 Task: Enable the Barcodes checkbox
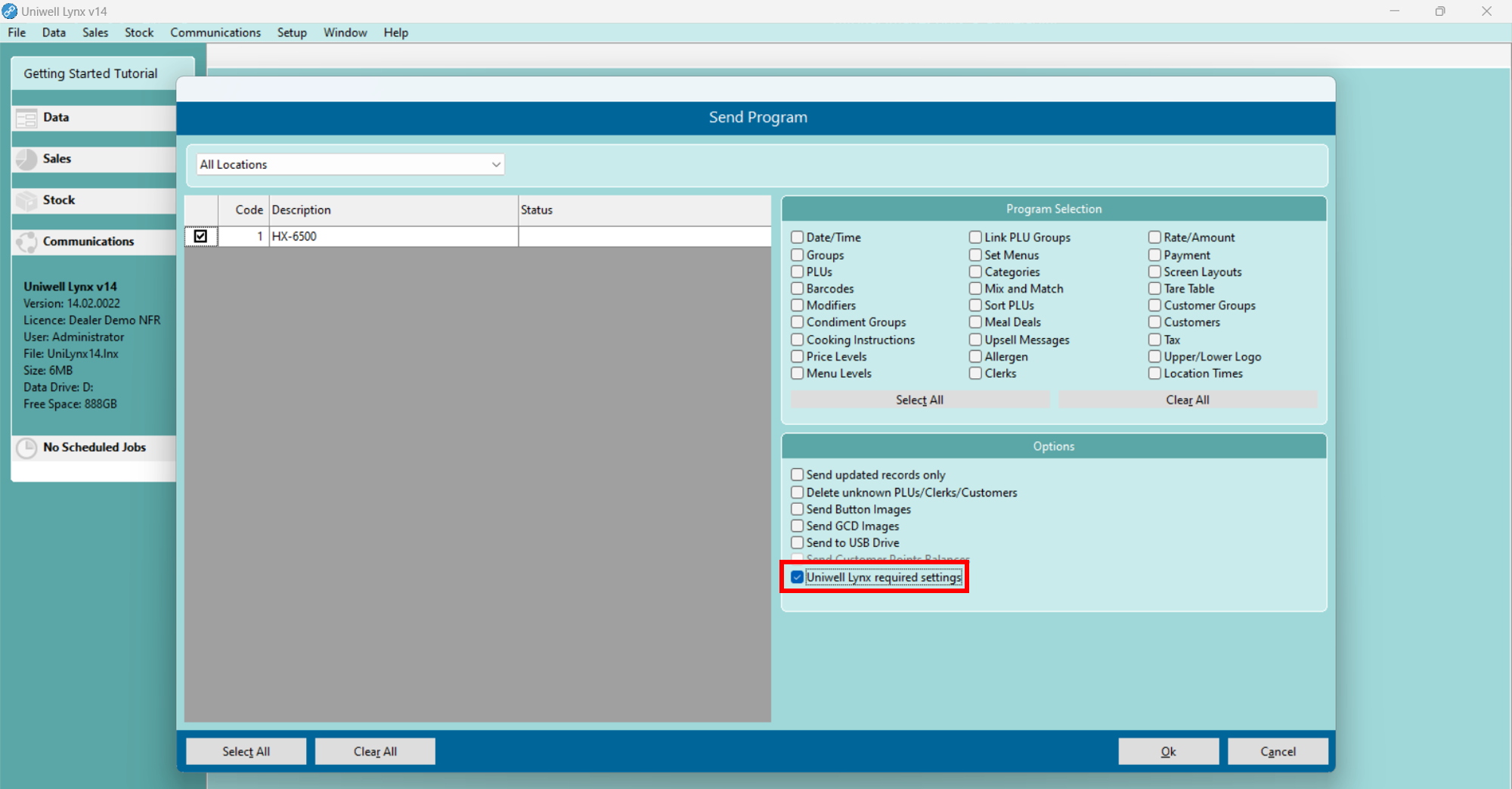(x=797, y=288)
